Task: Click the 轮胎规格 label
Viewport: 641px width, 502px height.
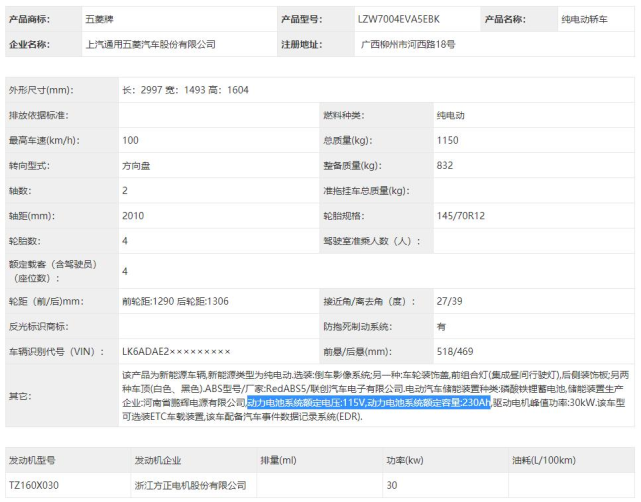Action: pos(344,216)
